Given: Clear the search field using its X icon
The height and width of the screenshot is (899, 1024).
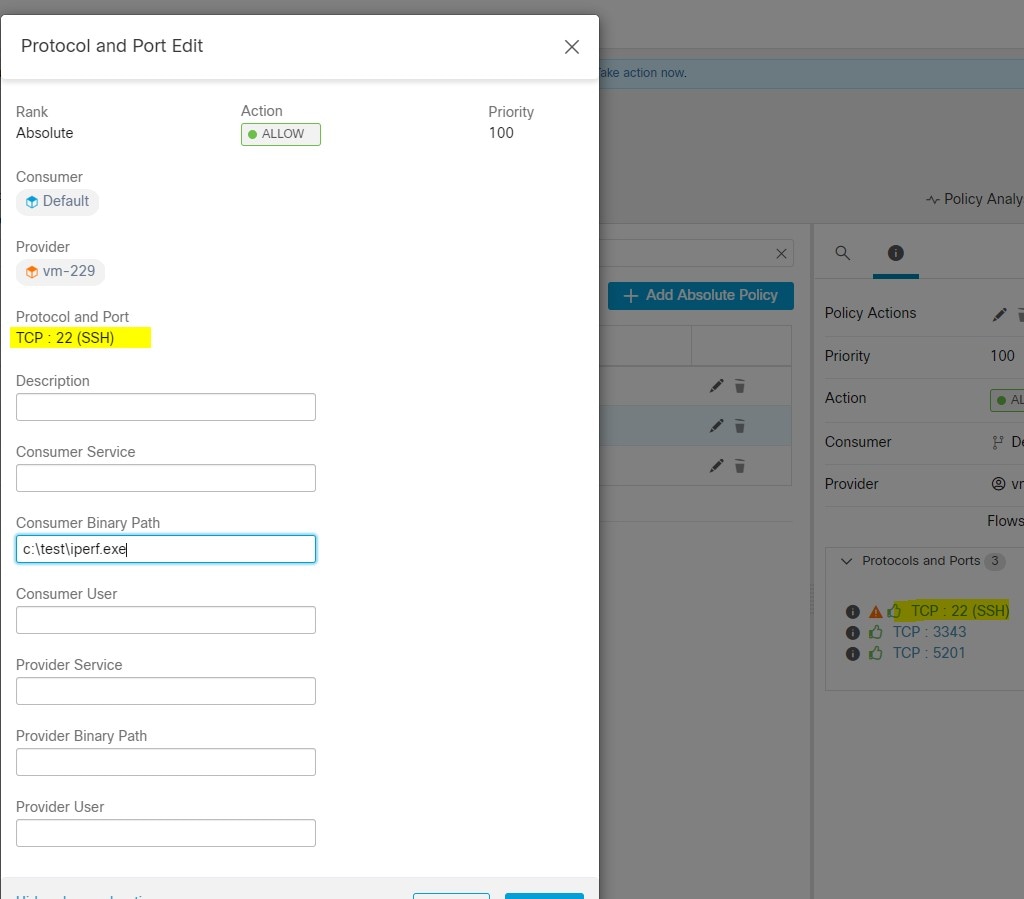Looking at the screenshot, I should (x=781, y=253).
